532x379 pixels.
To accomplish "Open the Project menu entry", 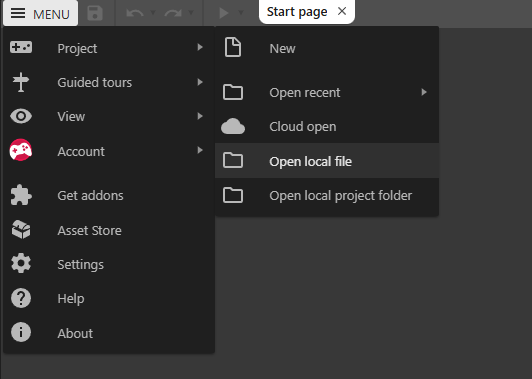I will [x=109, y=48].
